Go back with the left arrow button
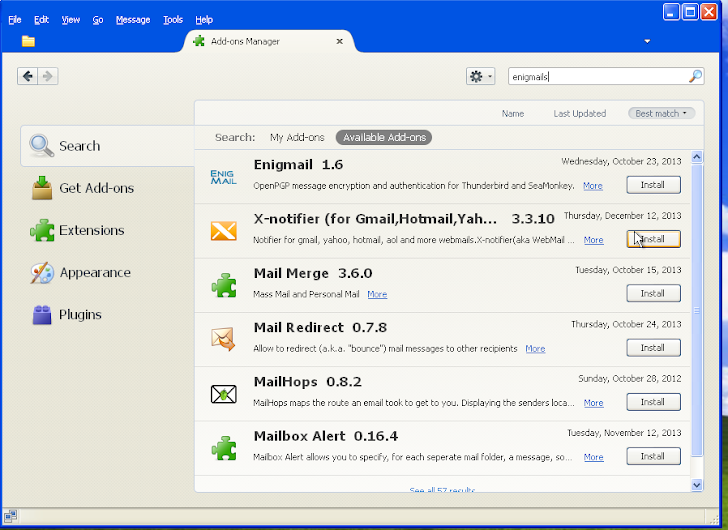The width and height of the screenshot is (728, 530). pyautogui.click(x=28, y=76)
